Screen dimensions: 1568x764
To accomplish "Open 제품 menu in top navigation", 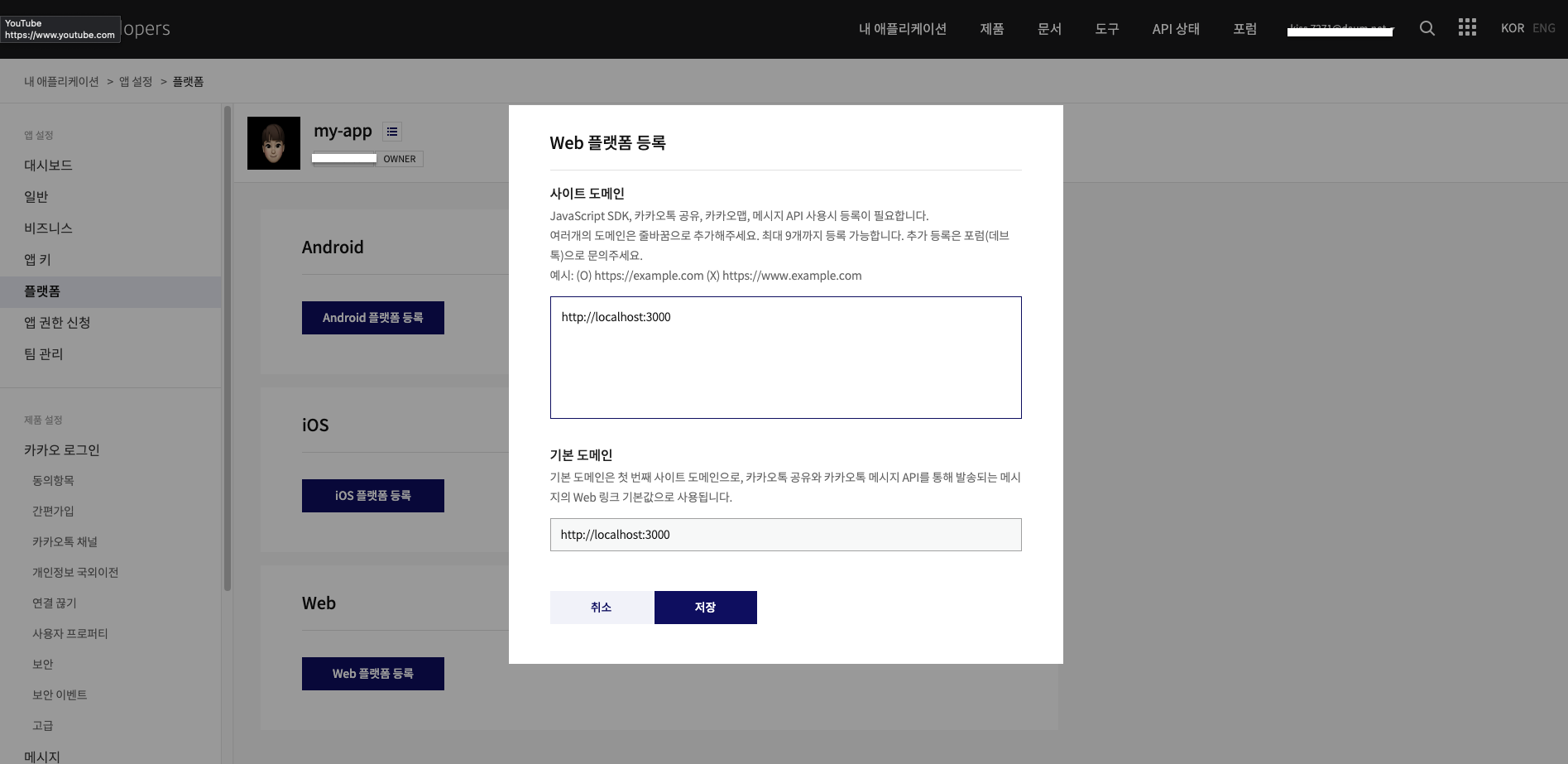I will 992,29.
